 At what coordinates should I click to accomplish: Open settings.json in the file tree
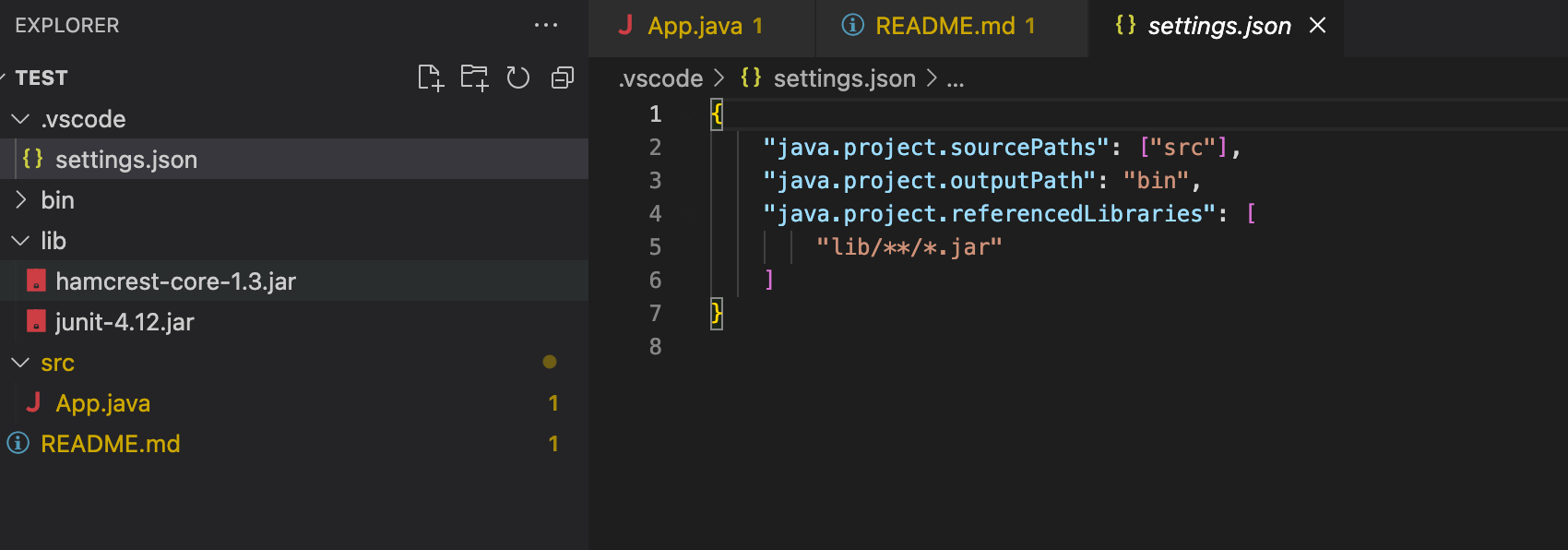294,159
